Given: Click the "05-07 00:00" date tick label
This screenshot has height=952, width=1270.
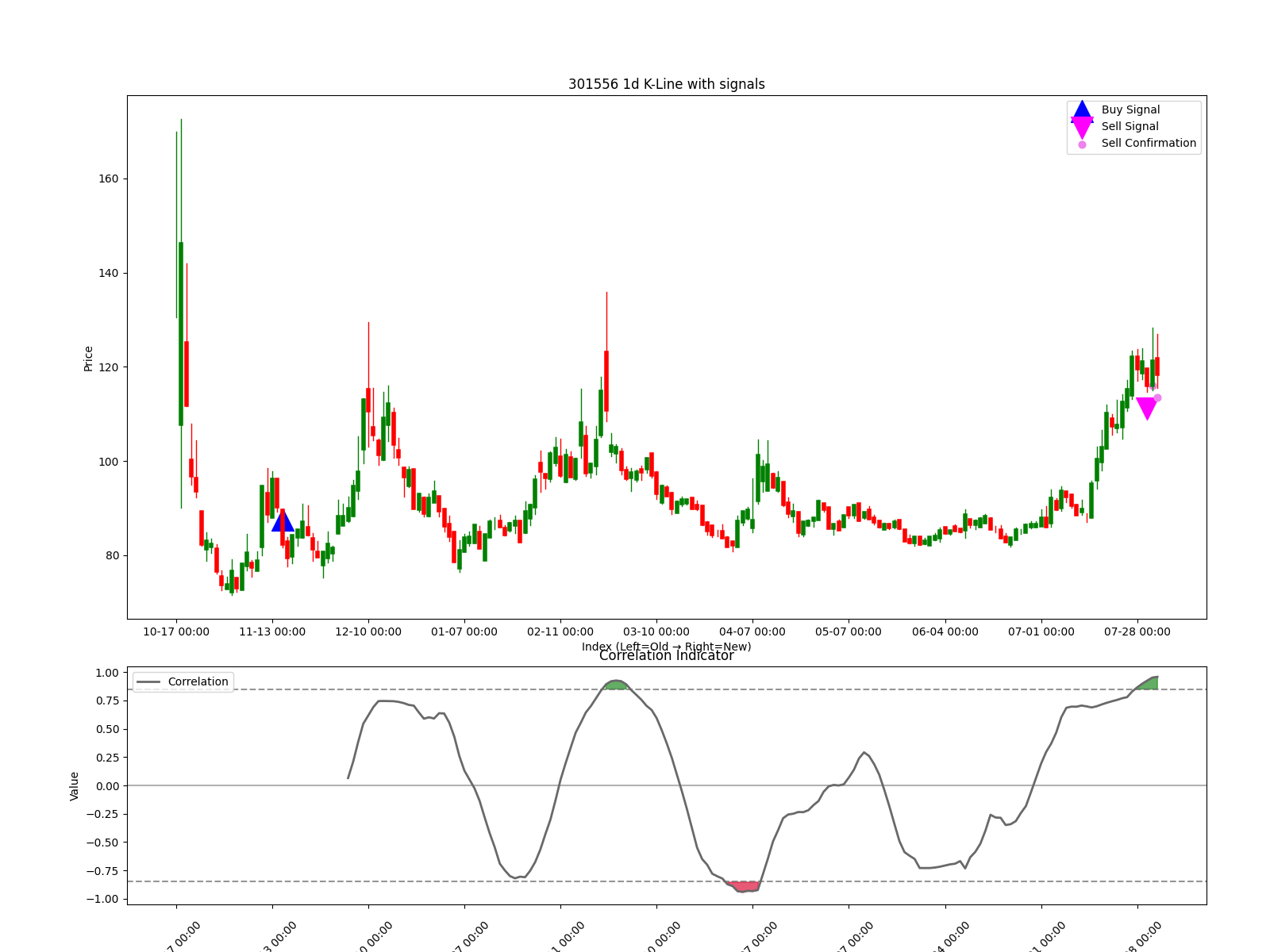Looking at the screenshot, I should pyautogui.click(x=849, y=631).
